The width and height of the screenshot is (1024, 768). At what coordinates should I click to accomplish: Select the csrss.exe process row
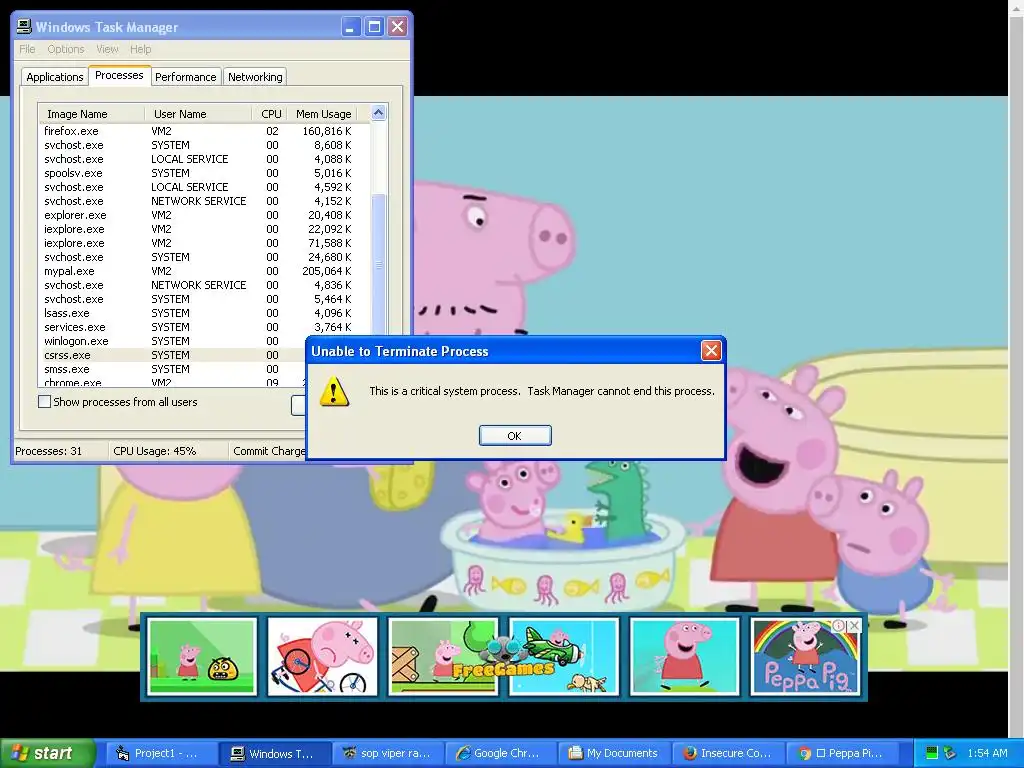coord(173,355)
